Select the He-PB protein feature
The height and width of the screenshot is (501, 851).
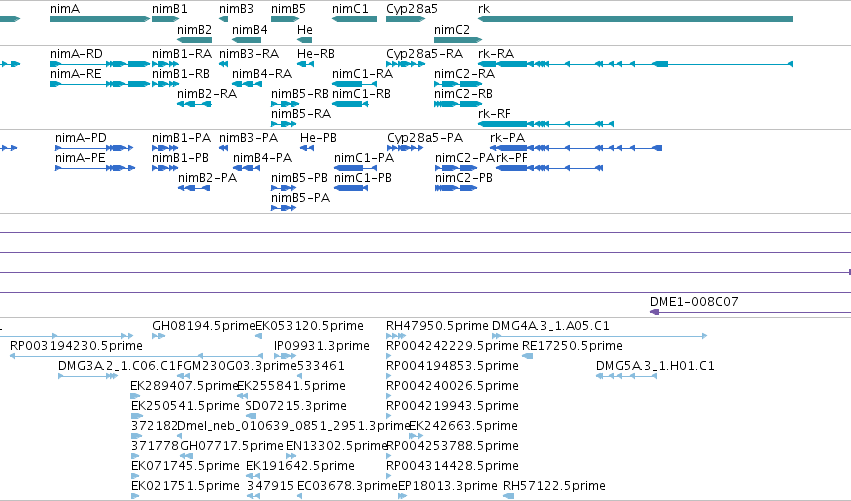(307, 148)
